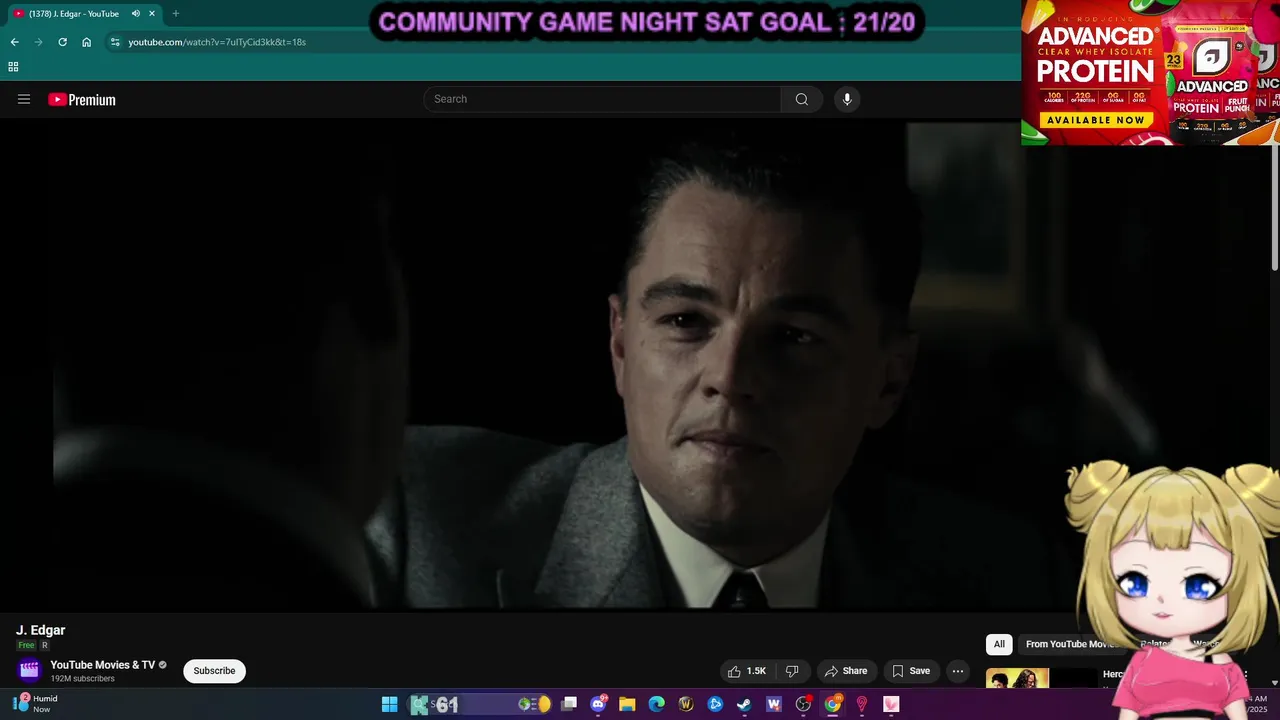Open Steam from taskbar
1280x720 pixels.
[x=744, y=704]
